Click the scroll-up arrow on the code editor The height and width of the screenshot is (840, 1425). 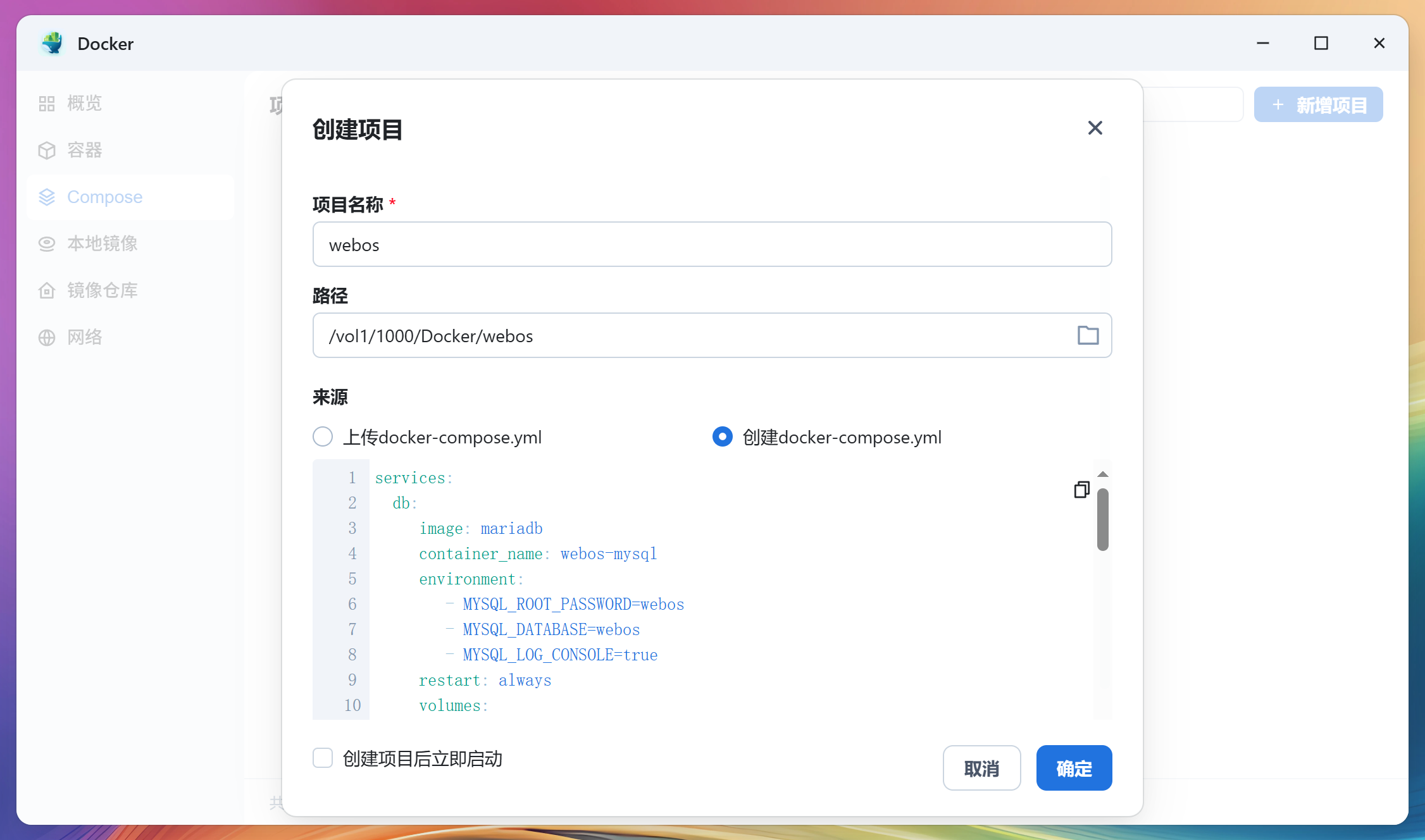coord(1103,474)
